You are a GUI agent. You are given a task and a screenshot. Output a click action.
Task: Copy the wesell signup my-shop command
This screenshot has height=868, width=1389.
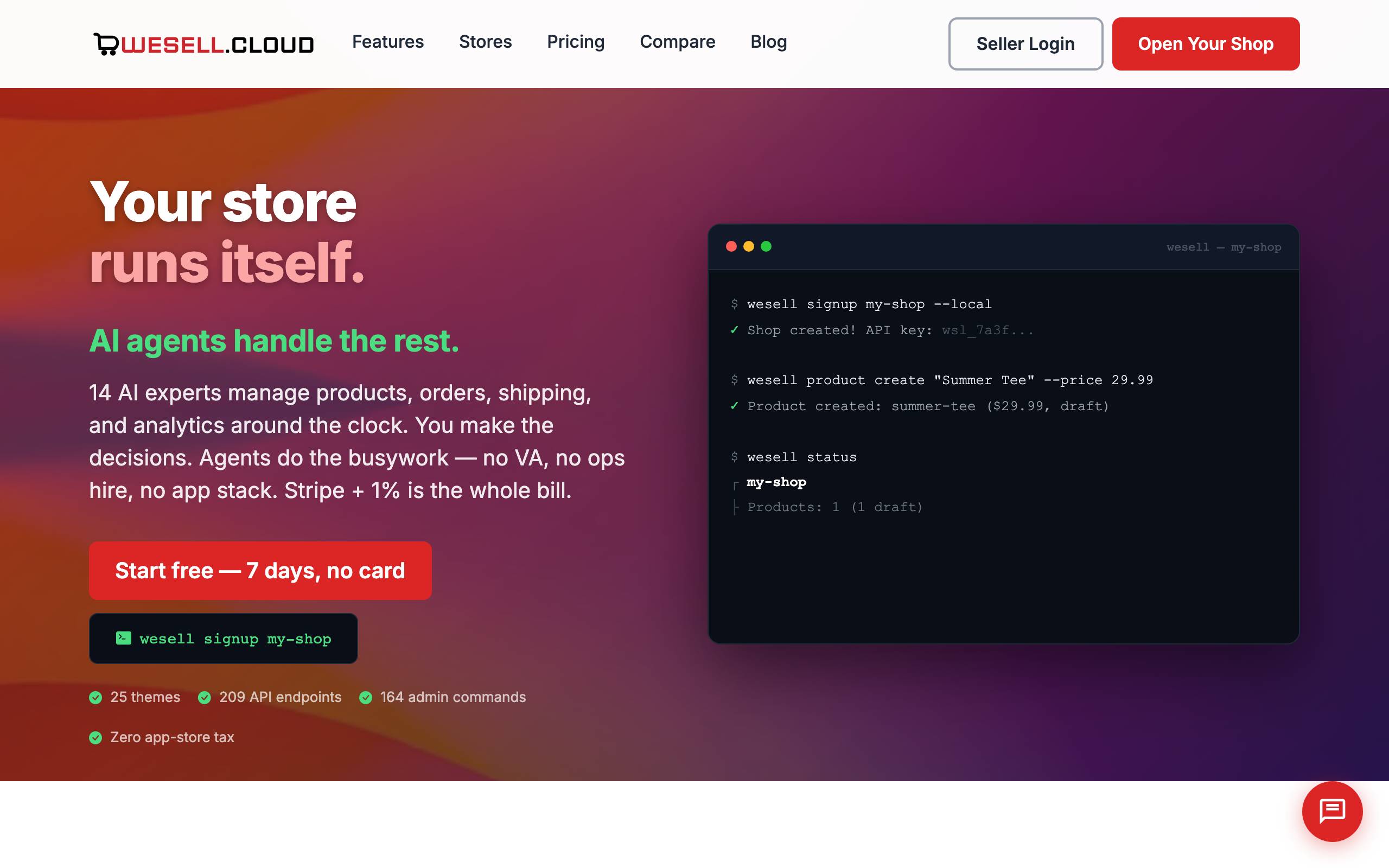coord(224,639)
